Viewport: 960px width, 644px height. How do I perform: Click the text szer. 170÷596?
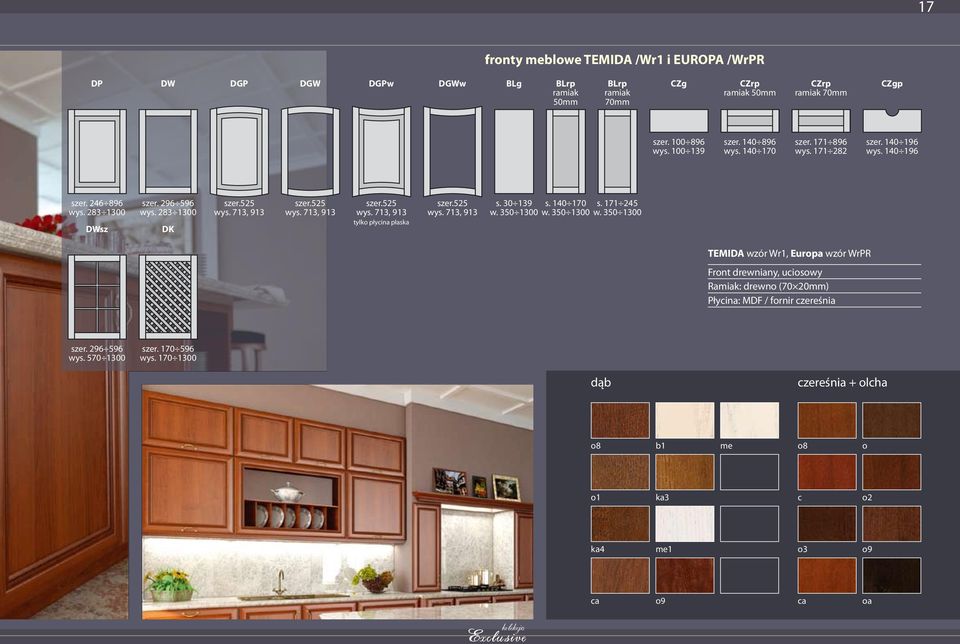click(x=168, y=348)
